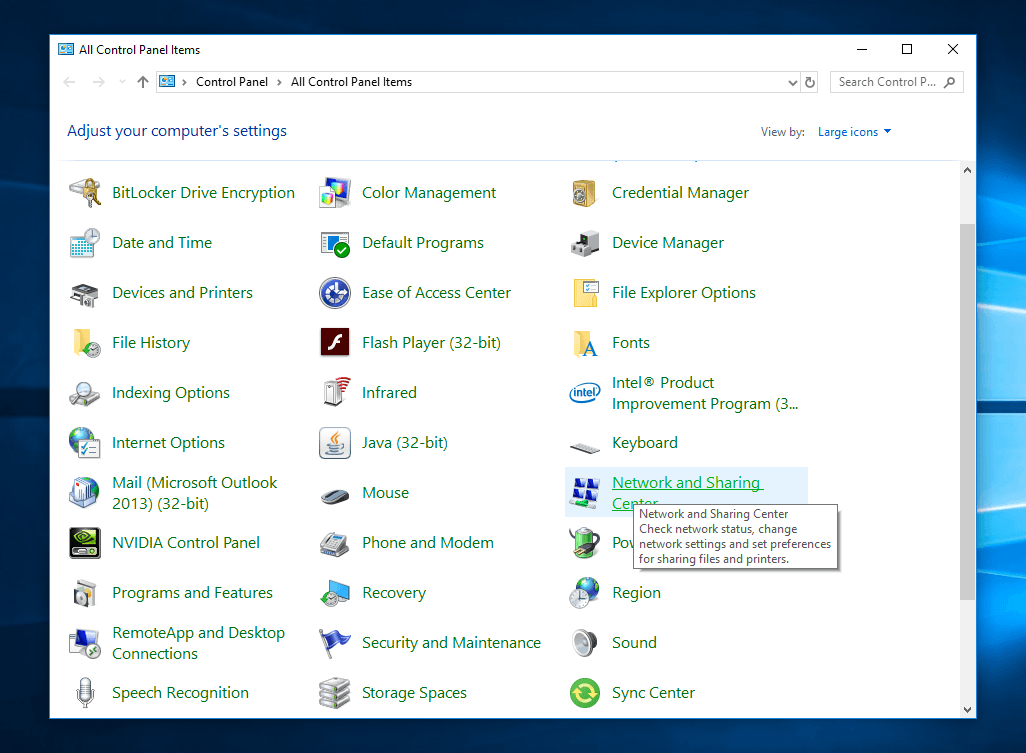The image size is (1026, 753).
Task: Open the Programs and Features link
Action: click(x=192, y=593)
